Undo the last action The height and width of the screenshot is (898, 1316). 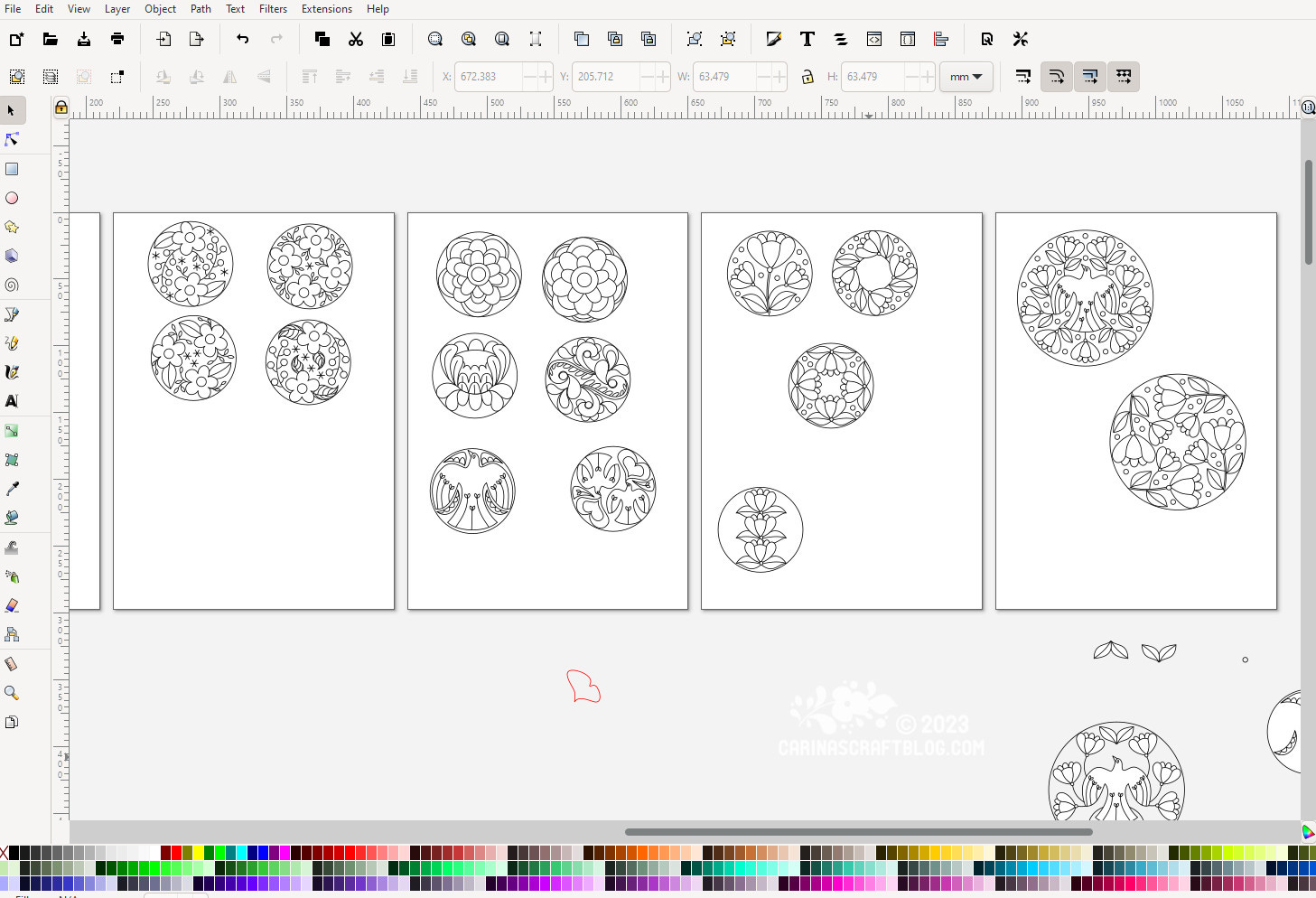(242, 39)
